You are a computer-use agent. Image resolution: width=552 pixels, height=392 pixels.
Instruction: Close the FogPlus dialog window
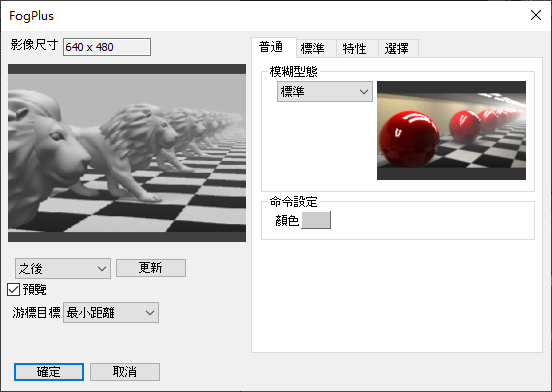coord(536,15)
